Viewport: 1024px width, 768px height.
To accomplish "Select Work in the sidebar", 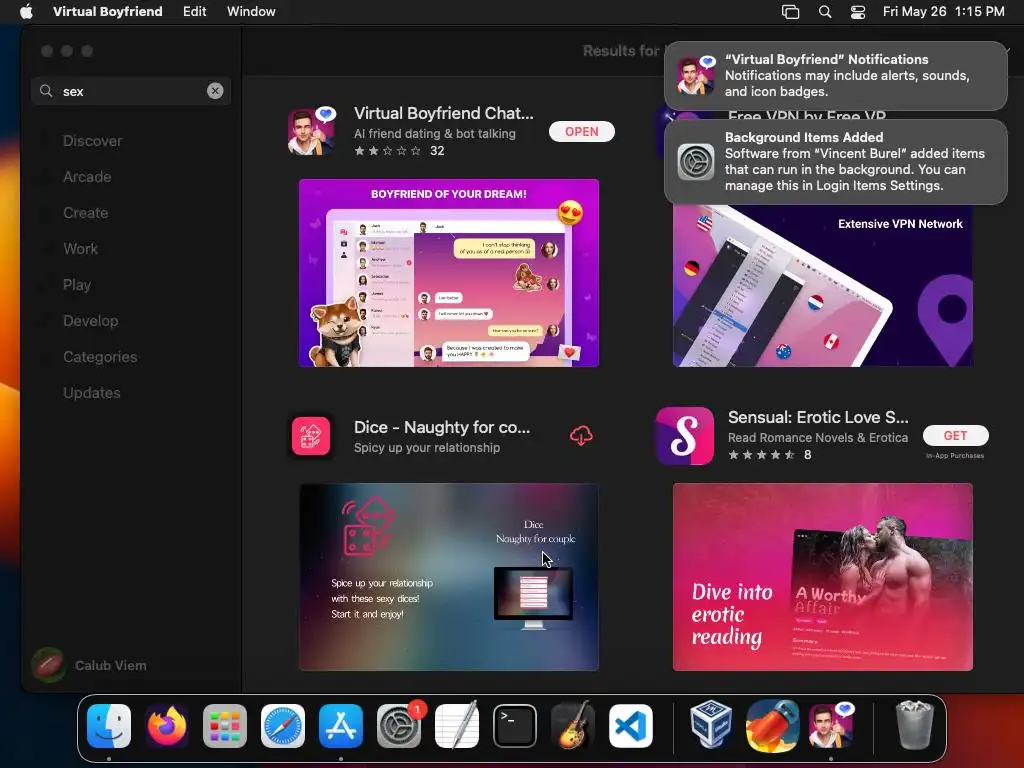I will [x=80, y=249].
